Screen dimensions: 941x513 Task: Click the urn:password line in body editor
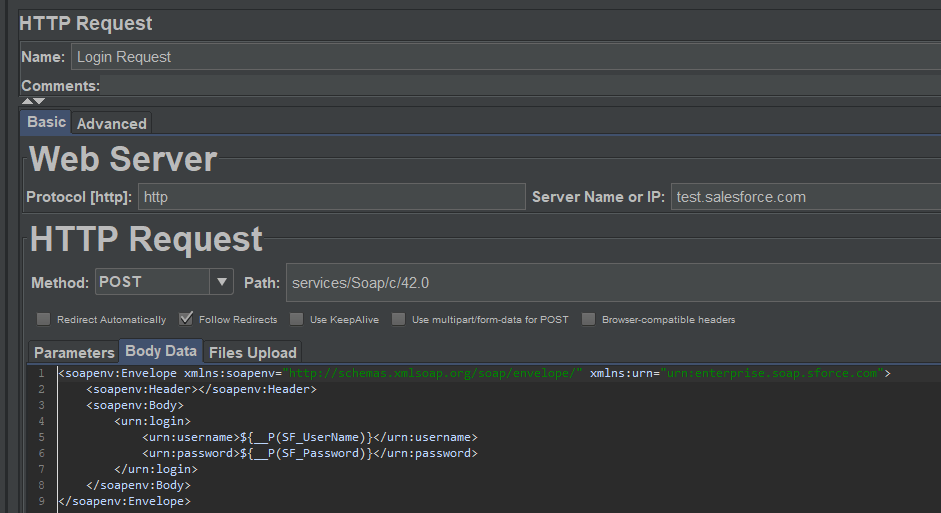(x=310, y=453)
